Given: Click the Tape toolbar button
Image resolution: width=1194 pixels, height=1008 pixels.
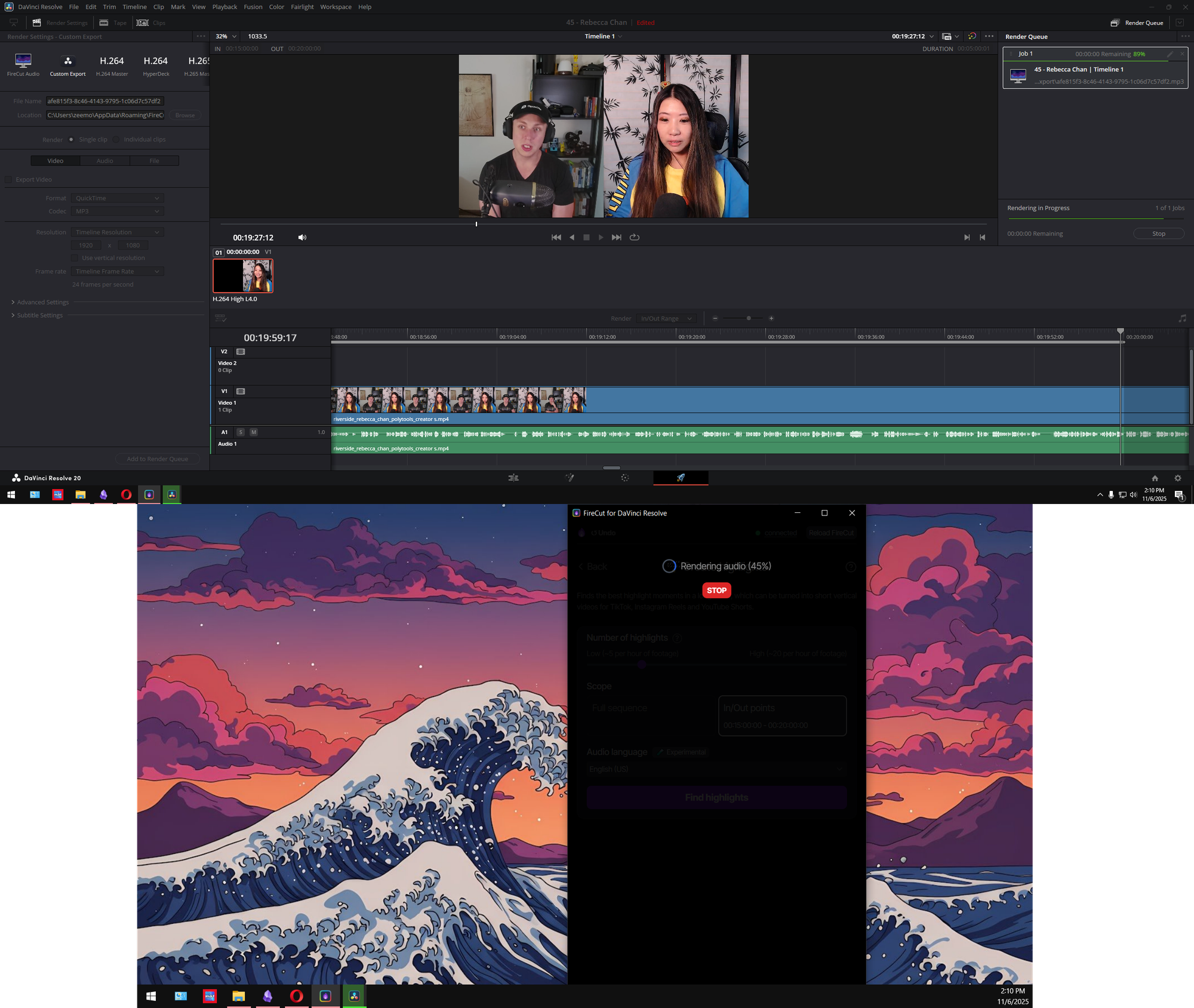Looking at the screenshot, I should (x=113, y=23).
